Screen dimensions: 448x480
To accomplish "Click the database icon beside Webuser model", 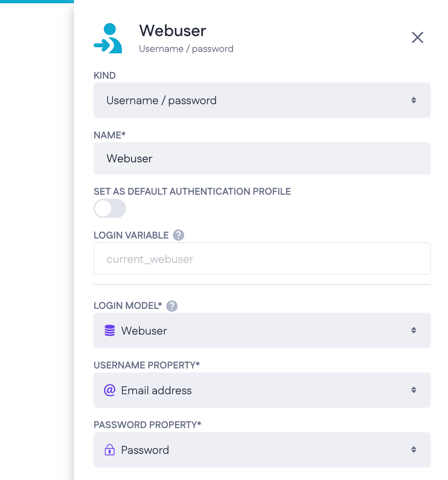I will click(x=110, y=331).
